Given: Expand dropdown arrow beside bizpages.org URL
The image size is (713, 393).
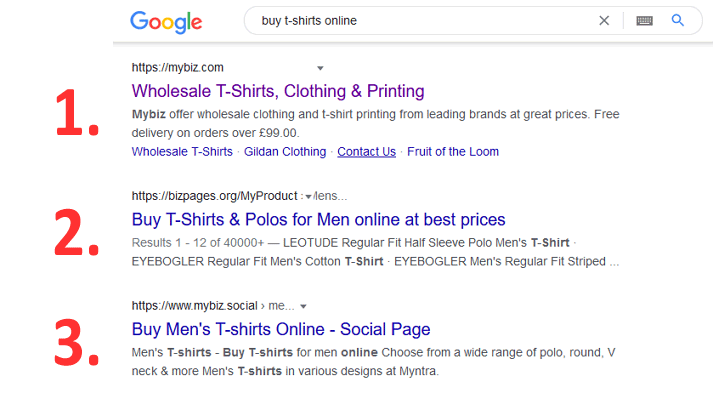Looking at the screenshot, I should (308, 196).
